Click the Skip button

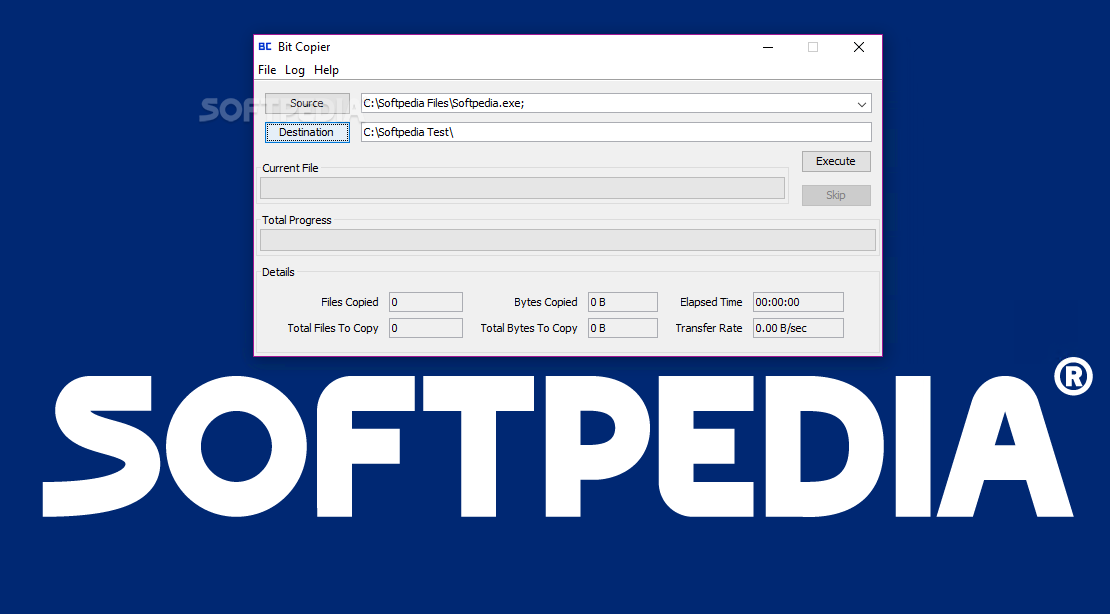836,195
